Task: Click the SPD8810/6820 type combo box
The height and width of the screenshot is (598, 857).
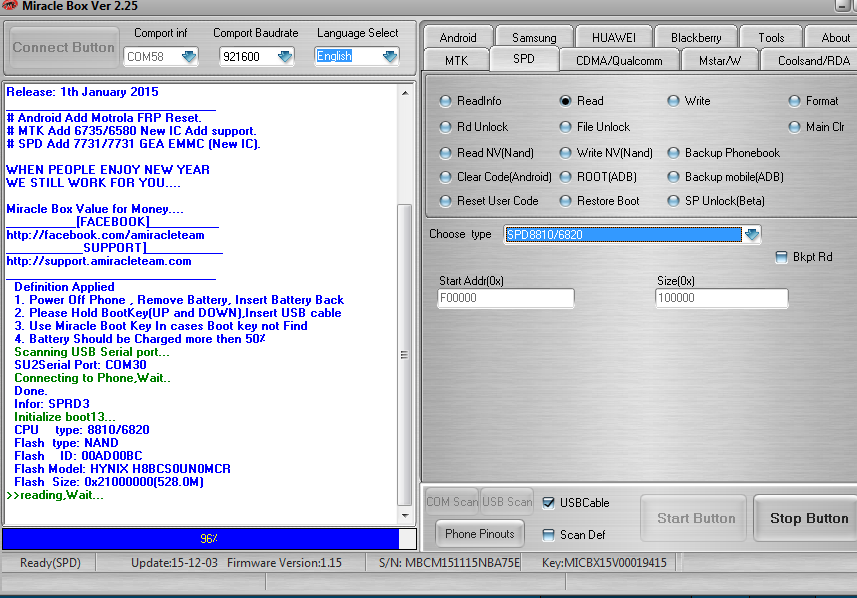Action: [x=632, y=234]
